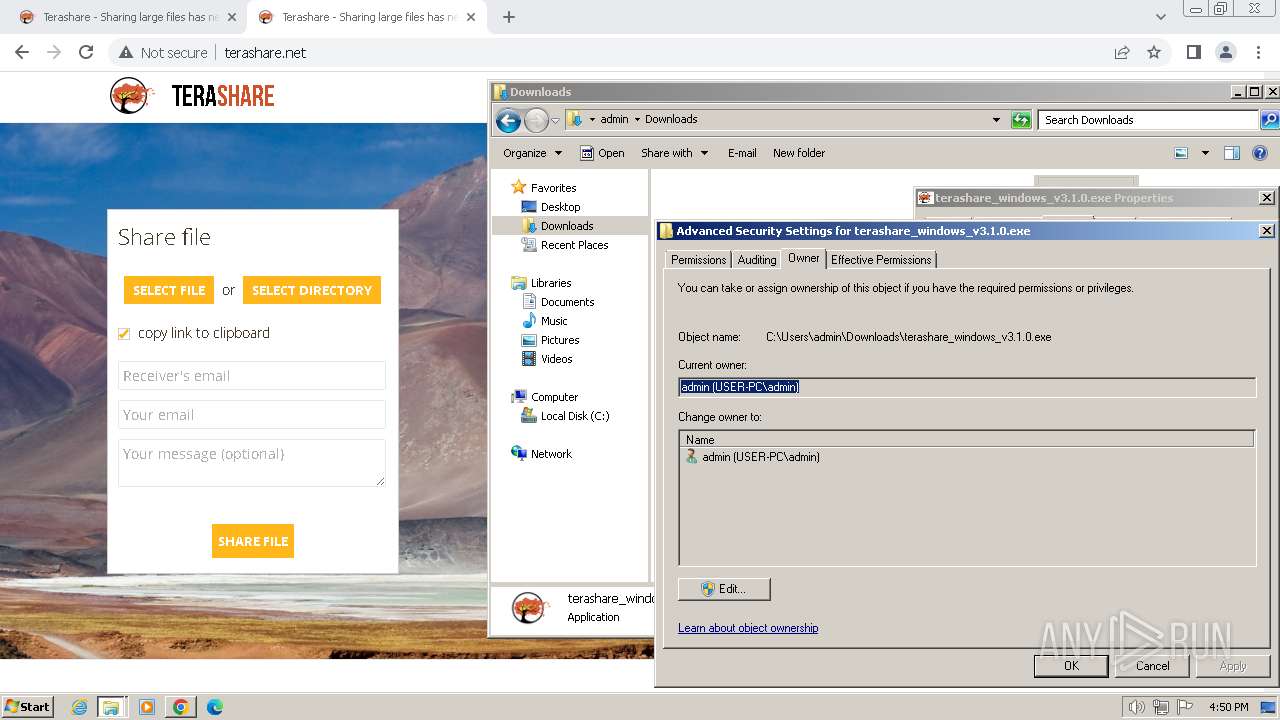Screen dimensions: 1280x720
Task: Switch to Auditing tab
Action: tap(756, 260)
